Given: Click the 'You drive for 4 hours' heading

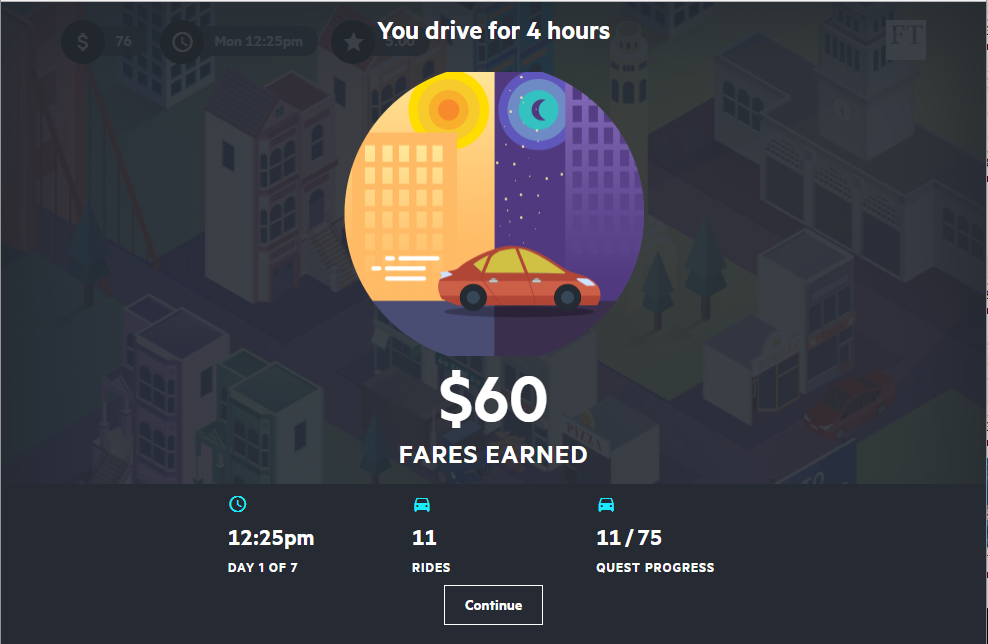Looking at the screenshot, I should pos(493,31).
